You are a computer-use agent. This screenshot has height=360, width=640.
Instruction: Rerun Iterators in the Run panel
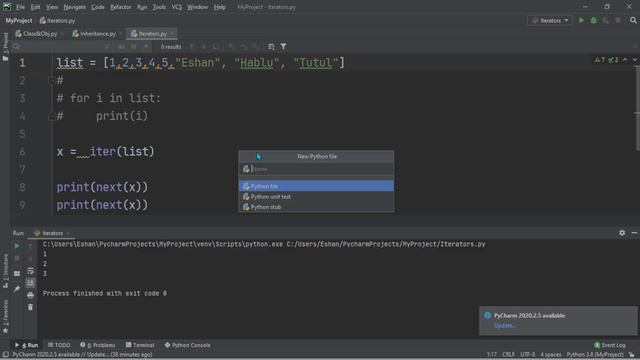click(17, 246)
